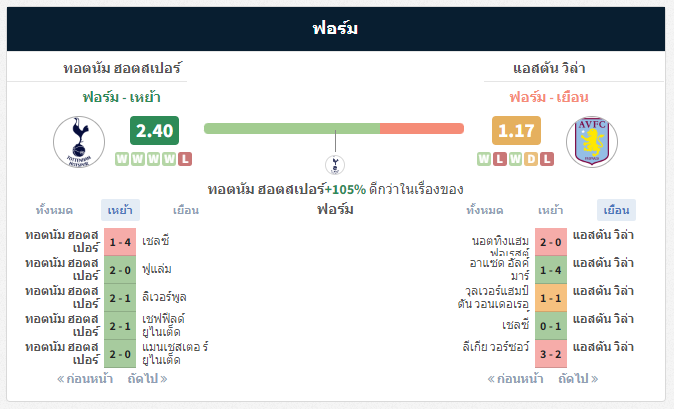This screenshot has width=674, height=409.
Task: Switch to เหย้า tab under Aston Villa
Action: pyautogui.click(x=551, y=210)
